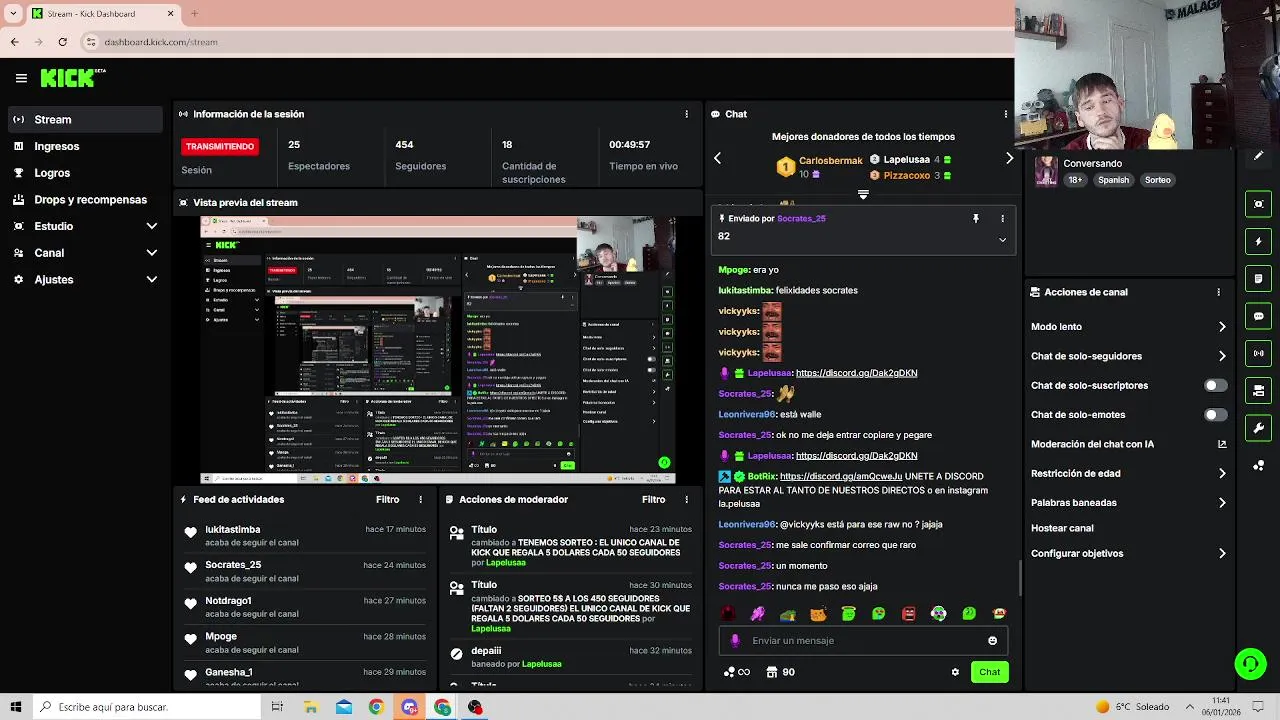Image resolution: width=1280 pixels, height=720 pixels.
Task: Insert the red angry-face emote
Action: tap(908, 614)
